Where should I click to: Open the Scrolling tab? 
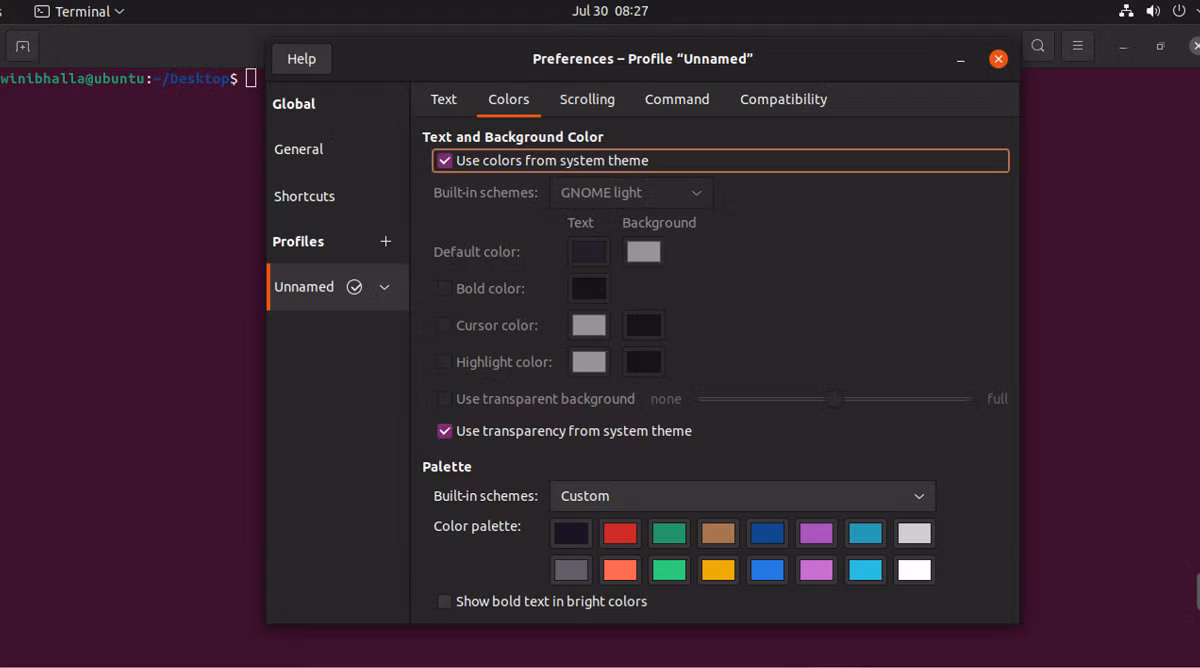587,99
